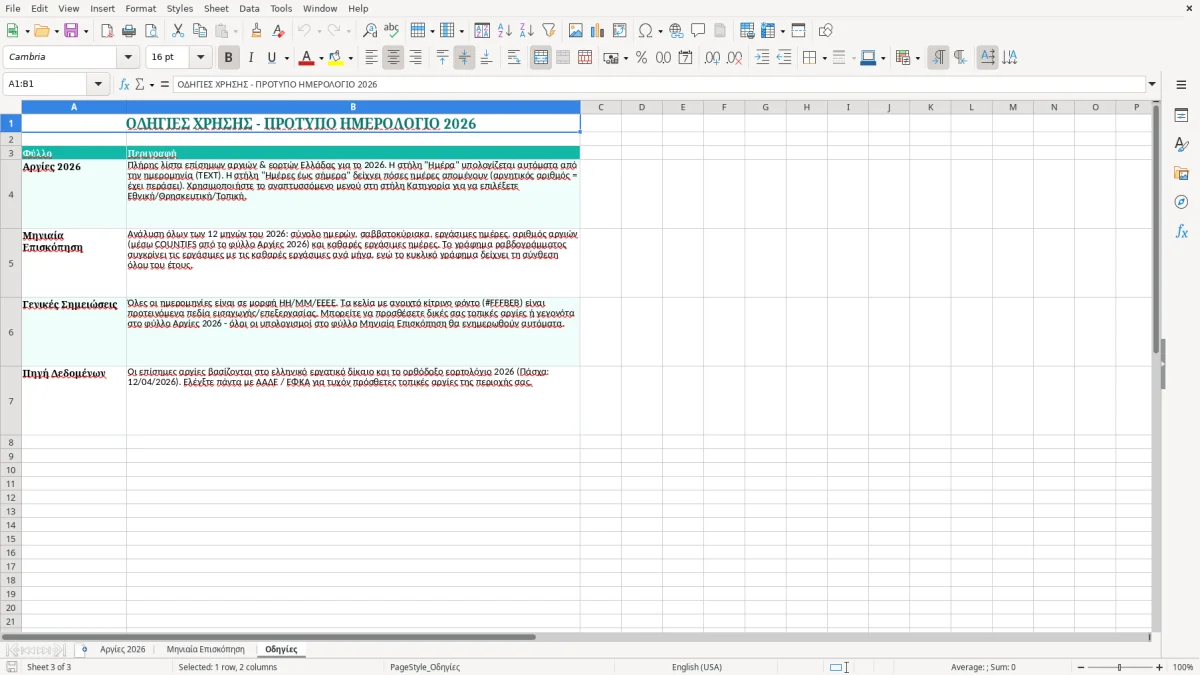Expand the Name Box dropdown arrow
This screenshot has width=1200, height=675.
98,85
